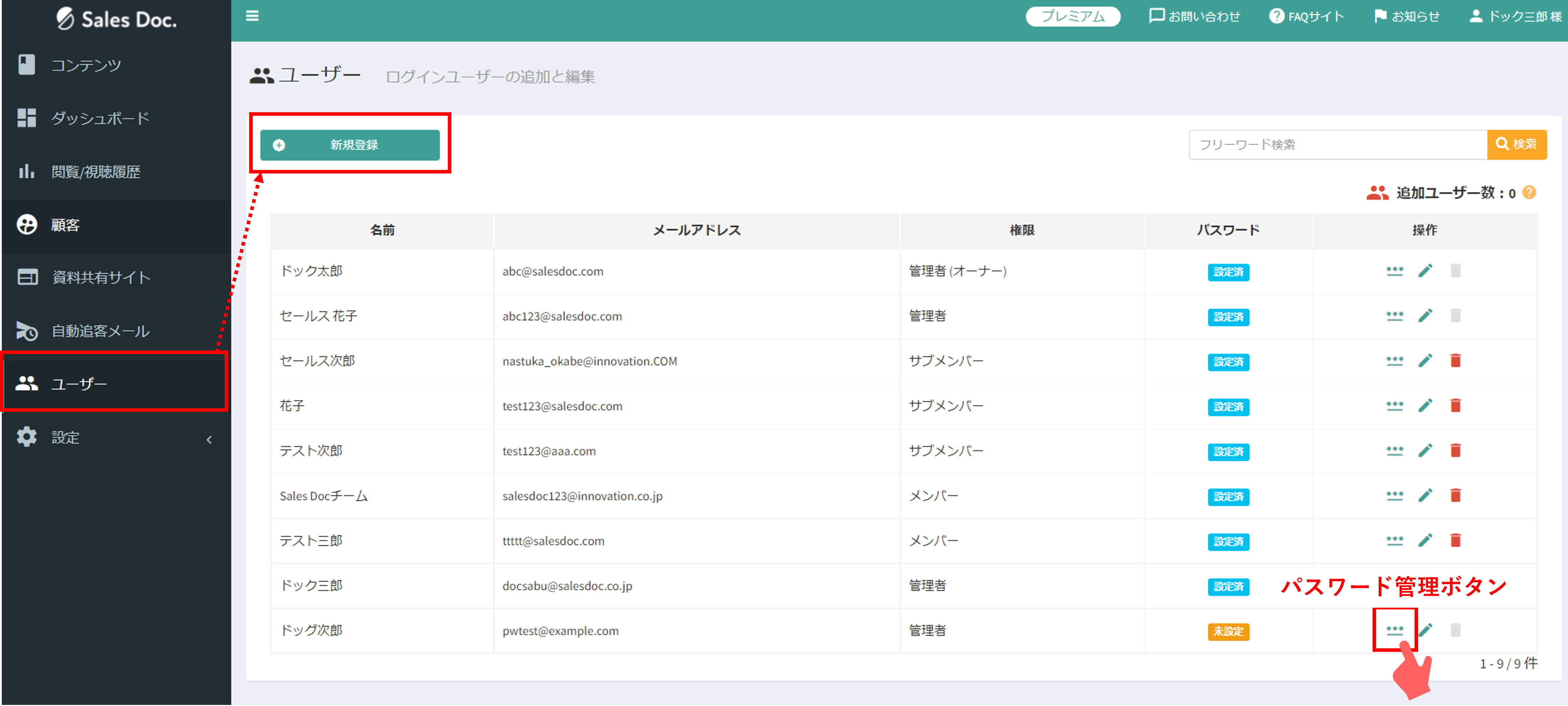The height and width of the screenshot is (706, 1568).
Task: Edit the user セールス花子 with the pencil icon
Action: tap(1426, 316)
